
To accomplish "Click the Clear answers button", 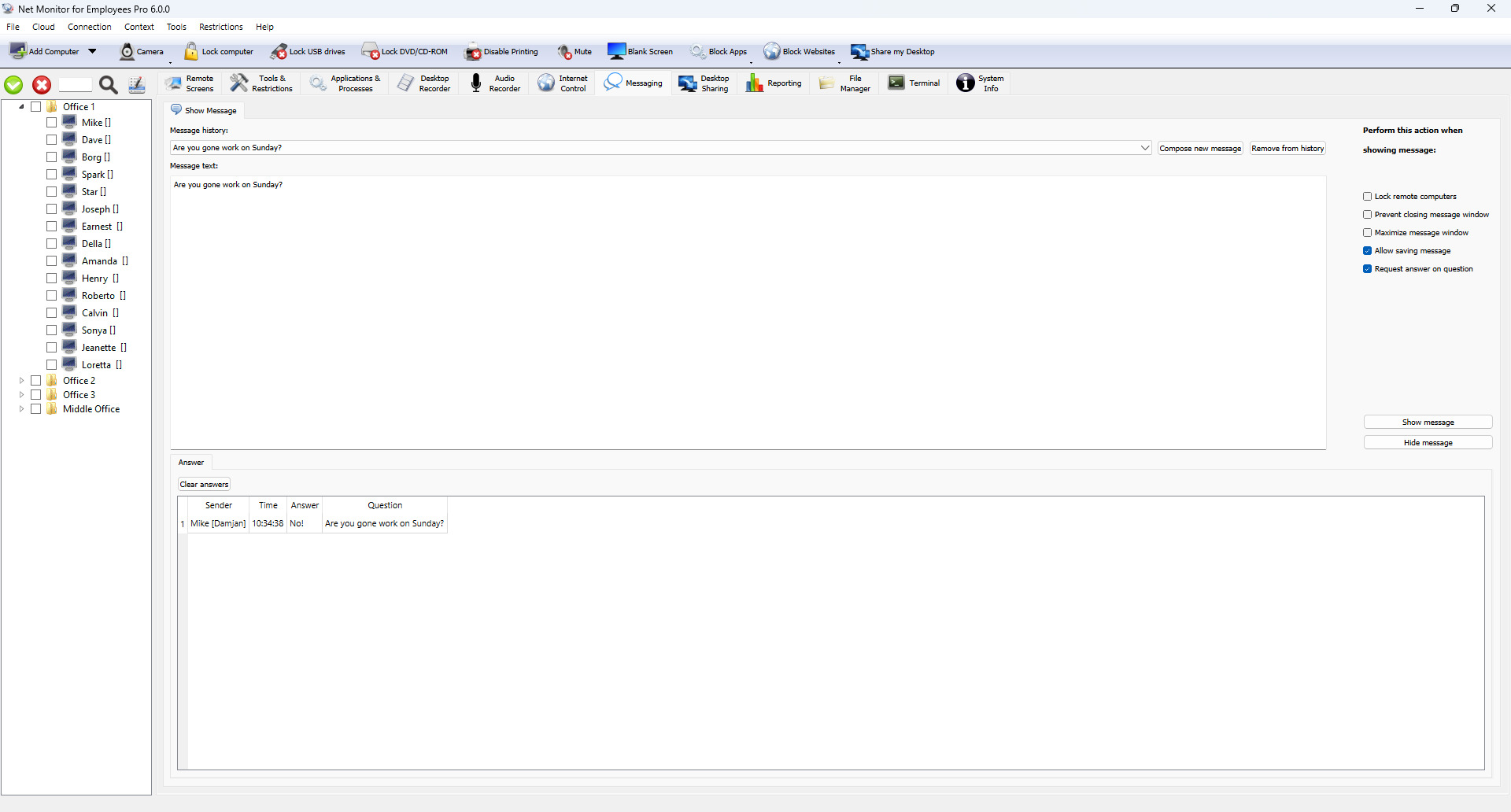I will [204, 485].
